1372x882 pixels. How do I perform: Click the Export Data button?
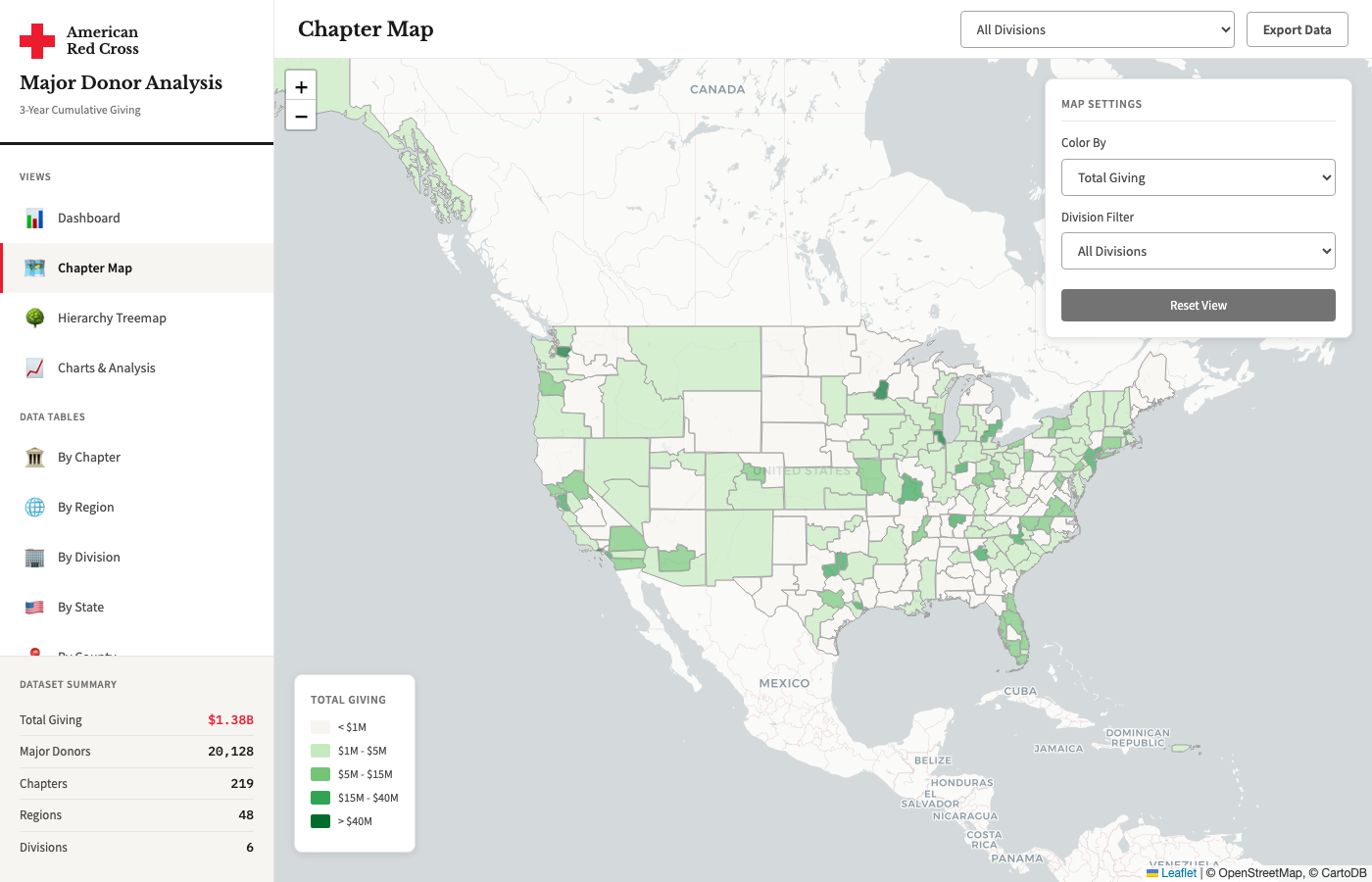coord(1297,29)
